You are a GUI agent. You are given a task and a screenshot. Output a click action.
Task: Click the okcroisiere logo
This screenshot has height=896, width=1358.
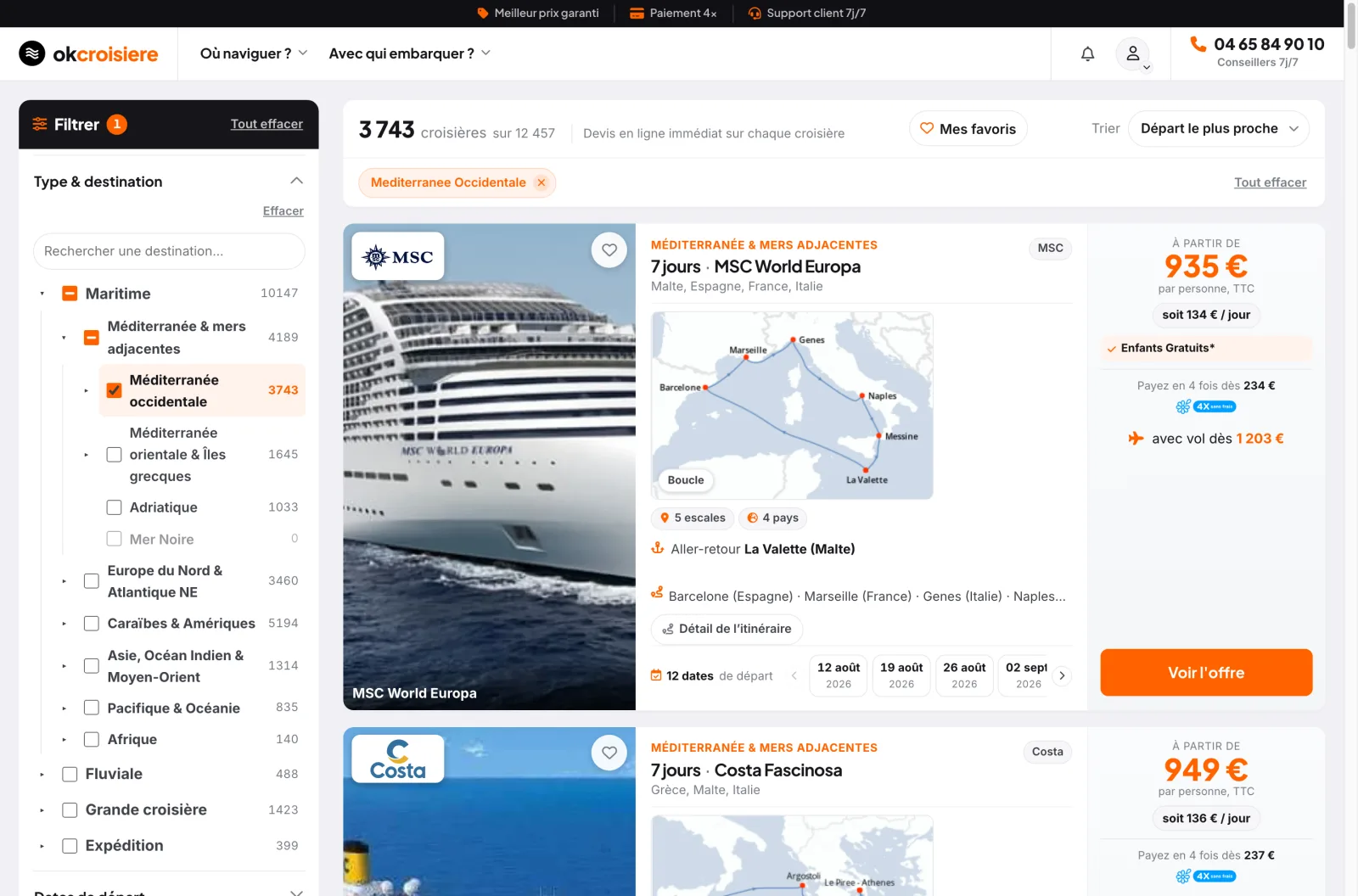89,53
